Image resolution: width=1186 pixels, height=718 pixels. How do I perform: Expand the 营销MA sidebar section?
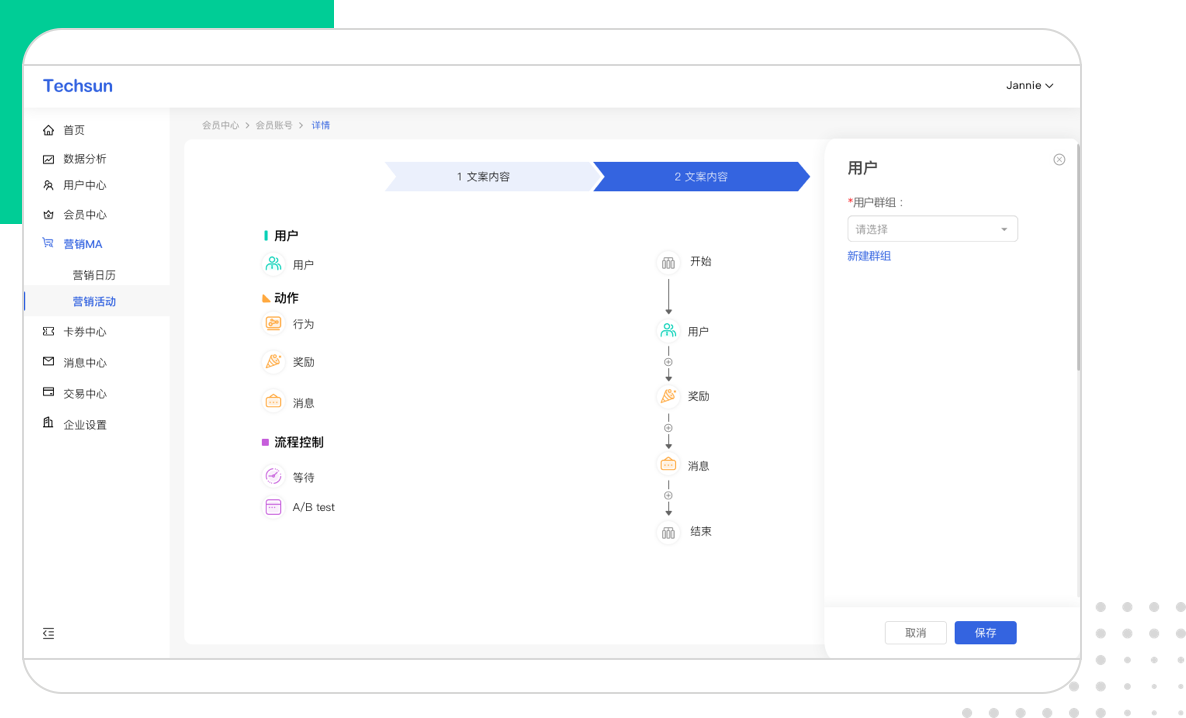(x=83, y=244)
